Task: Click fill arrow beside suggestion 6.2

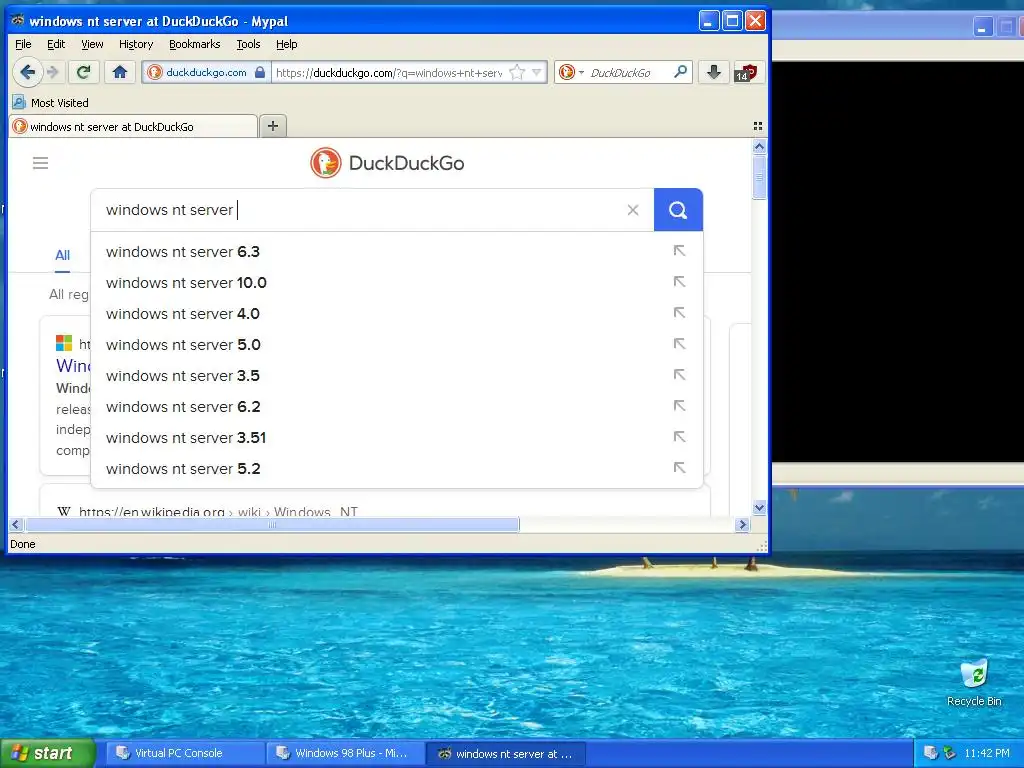Action: tap(679, 406)
